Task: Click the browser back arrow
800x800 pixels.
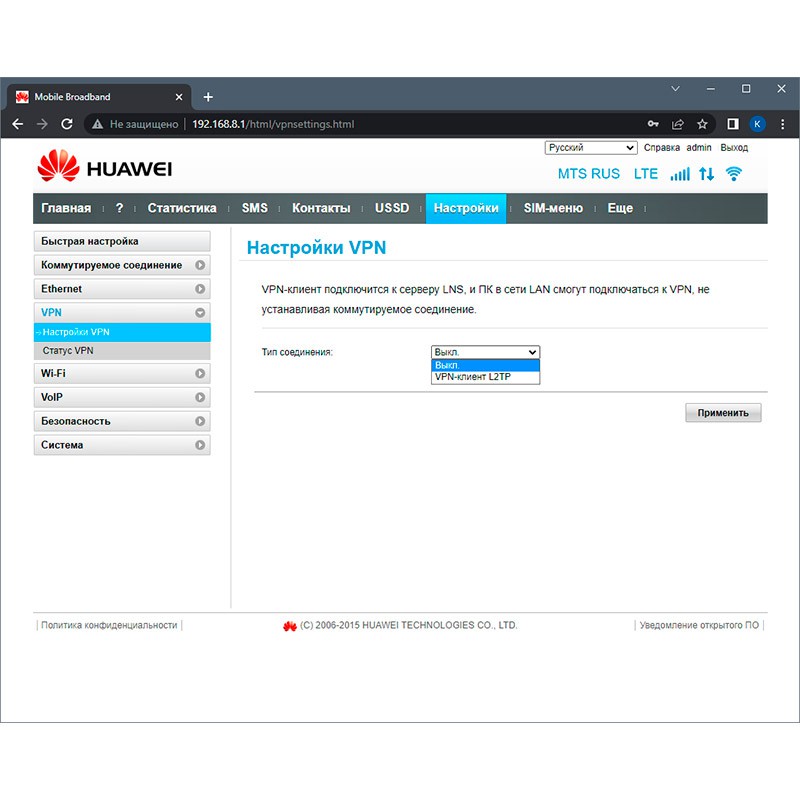Action: tap(17, 124)
